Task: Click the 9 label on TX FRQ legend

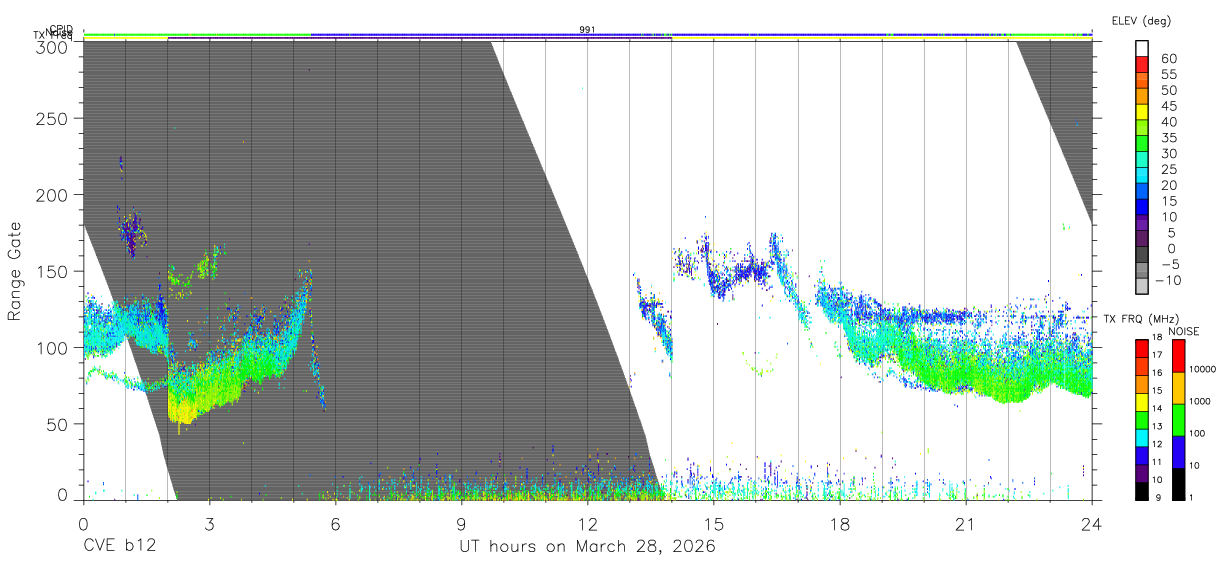Action: 1160,497
